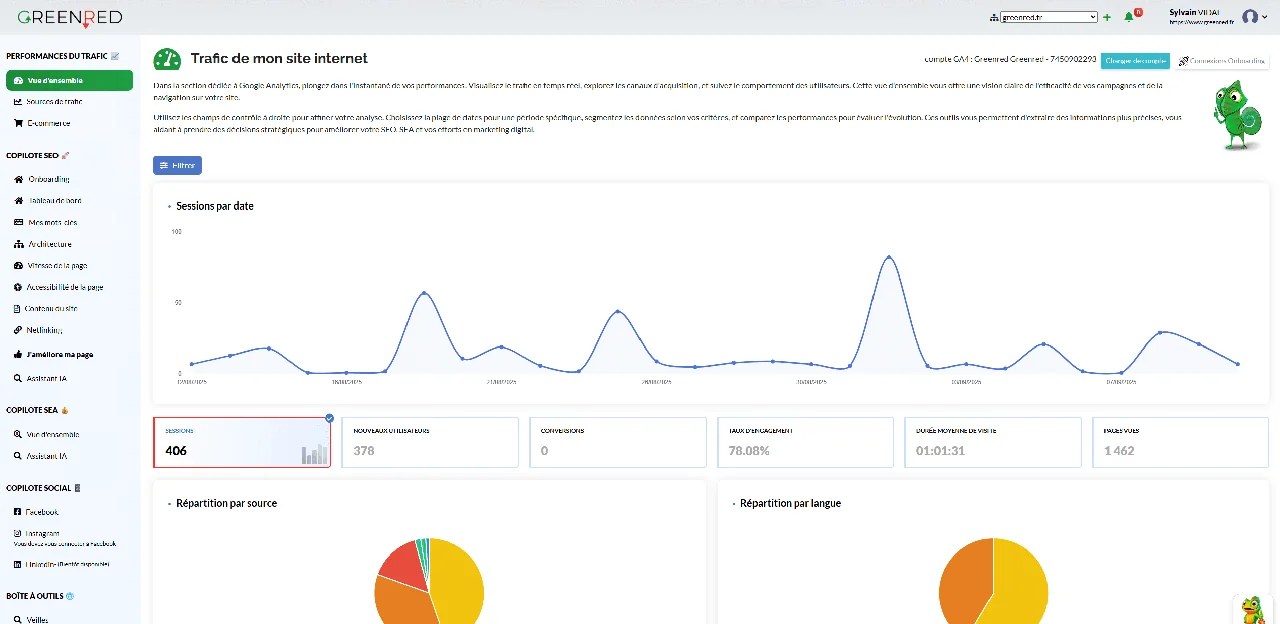Image resolution: width=1280 pixels, height=624 pixels.
Task: Click the green plus add-site icon
Action: click(x=1107, y=17)
